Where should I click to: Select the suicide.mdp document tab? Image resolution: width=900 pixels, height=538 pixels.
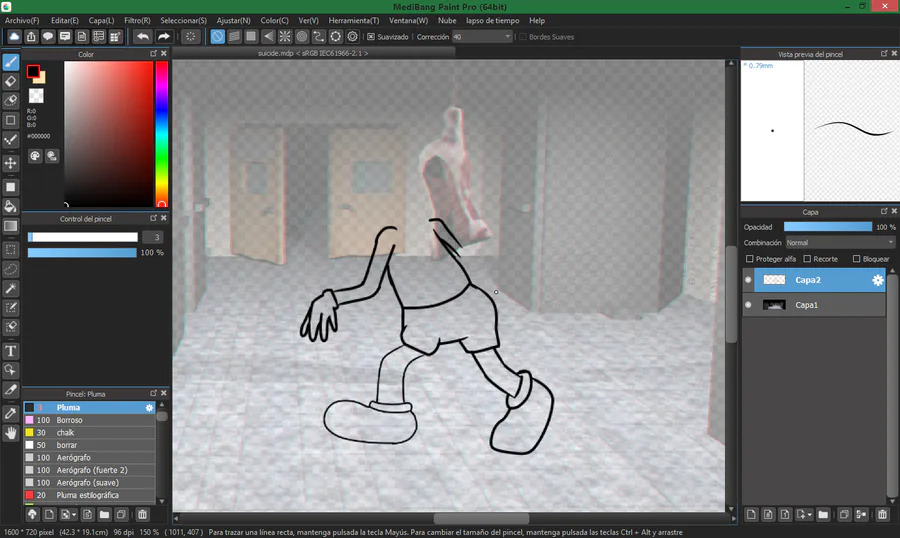pos(313,53)
